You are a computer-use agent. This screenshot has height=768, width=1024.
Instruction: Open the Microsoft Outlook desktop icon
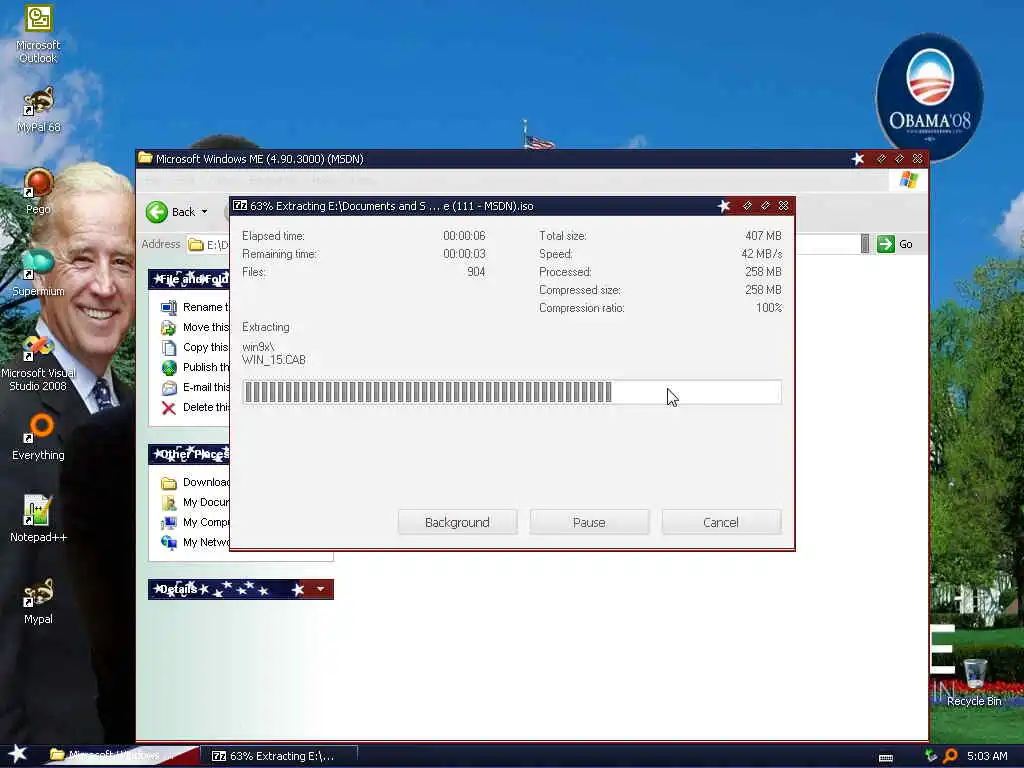38,33
